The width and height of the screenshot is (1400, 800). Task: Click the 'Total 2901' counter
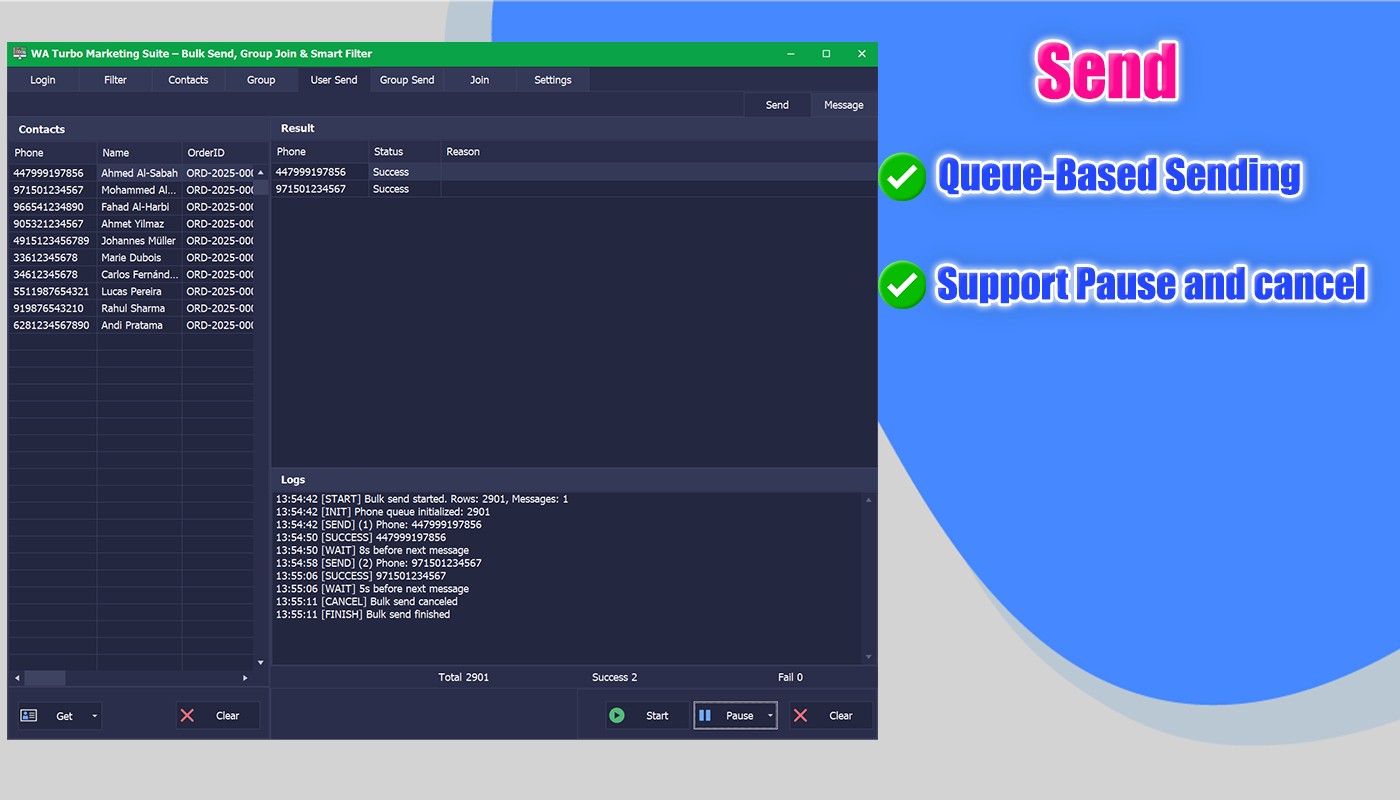464,678
